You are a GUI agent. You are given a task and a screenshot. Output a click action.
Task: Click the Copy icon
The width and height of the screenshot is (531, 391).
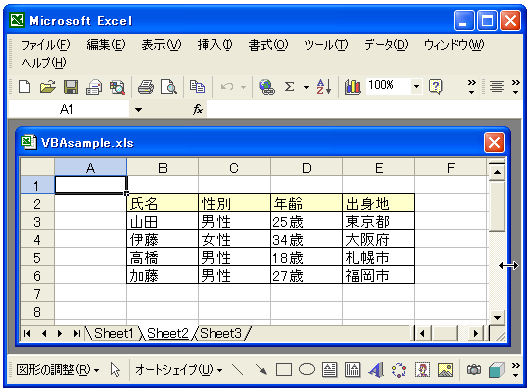coord(197,87)
